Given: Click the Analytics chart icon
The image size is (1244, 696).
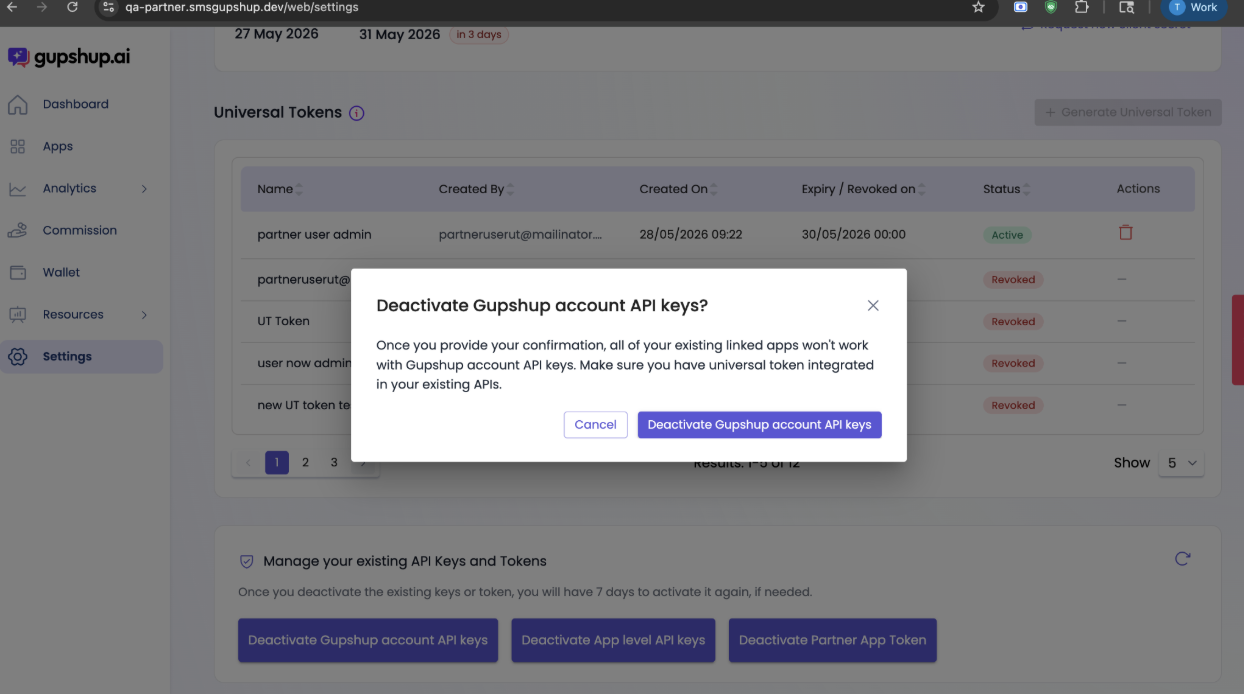Looking at the screenshot, I should 17,188.
